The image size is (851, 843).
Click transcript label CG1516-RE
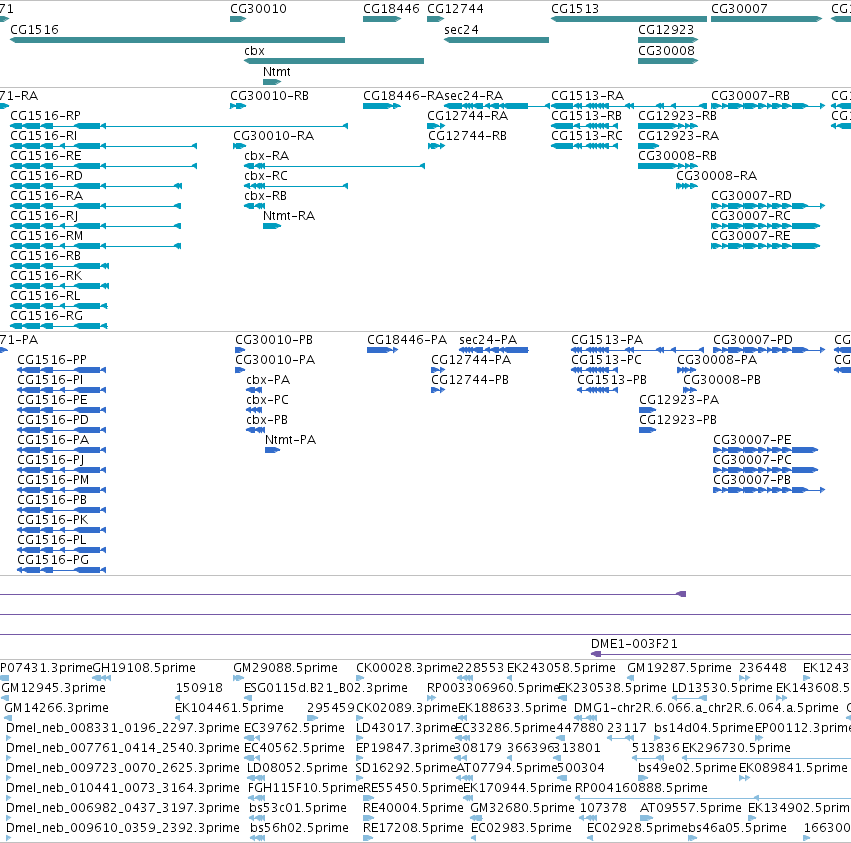click(46, 156)
